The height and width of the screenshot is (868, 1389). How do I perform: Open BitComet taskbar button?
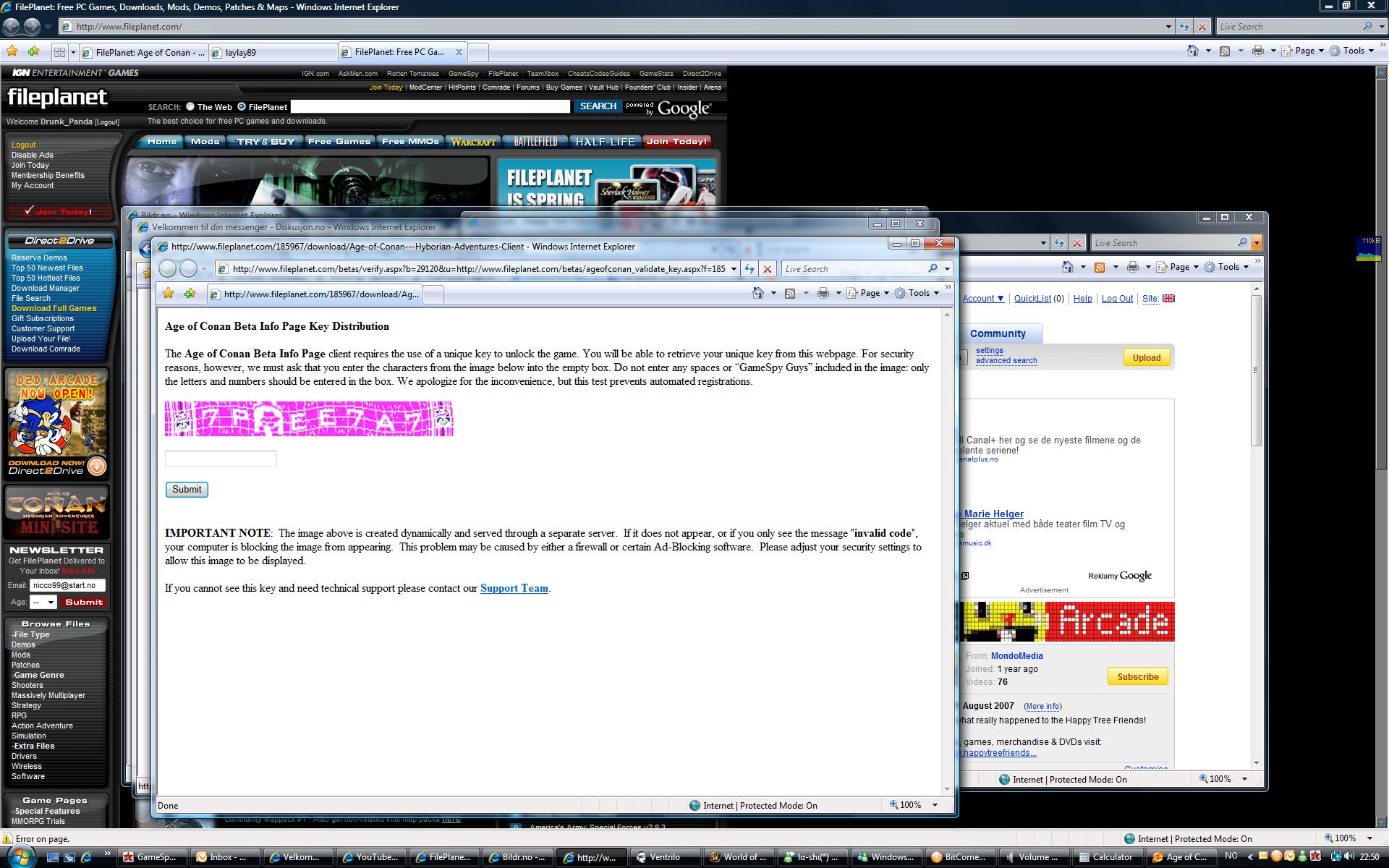[x=960, y=857]
